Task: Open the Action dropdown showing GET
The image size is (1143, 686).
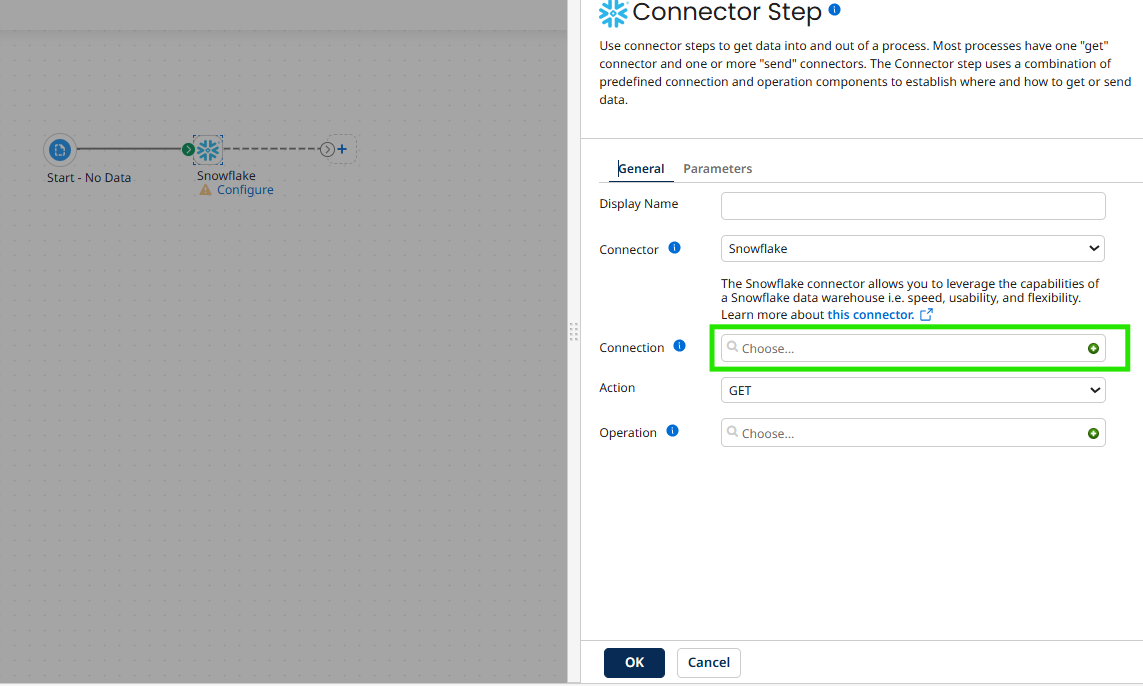Action: tap(913, 390)
